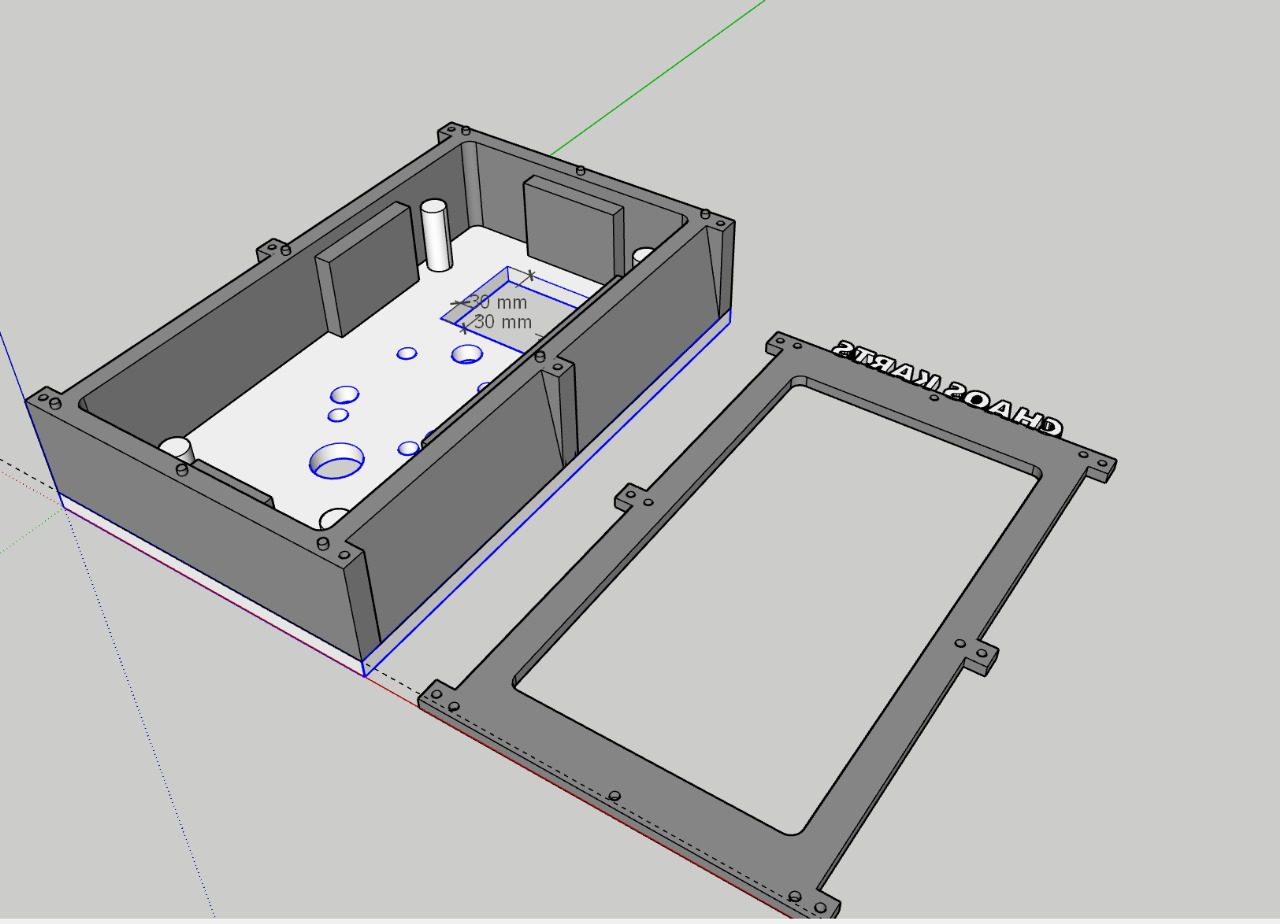Click the box's leftmost top corner with screw holes
This screenshot has height=924, width=1280.
pos(45,402)
